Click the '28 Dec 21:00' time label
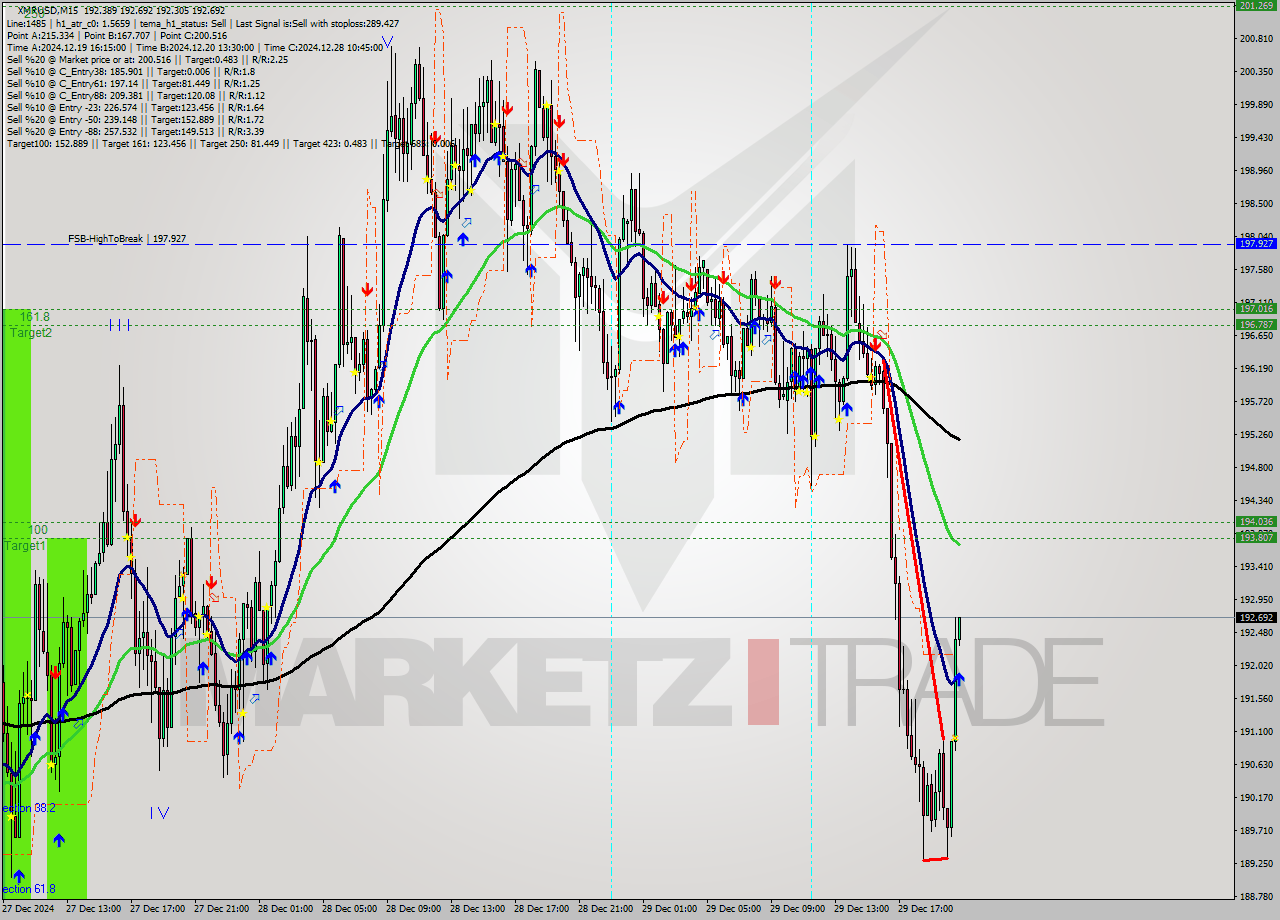 [605, 909]
